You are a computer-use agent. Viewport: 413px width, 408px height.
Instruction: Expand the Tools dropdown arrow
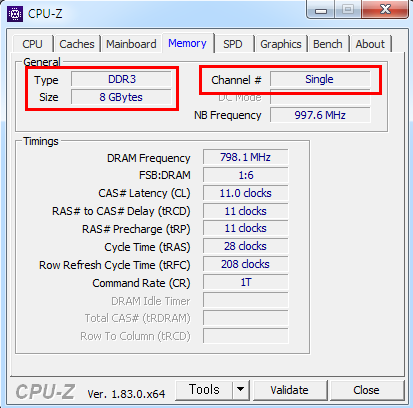tap(241, 389)
